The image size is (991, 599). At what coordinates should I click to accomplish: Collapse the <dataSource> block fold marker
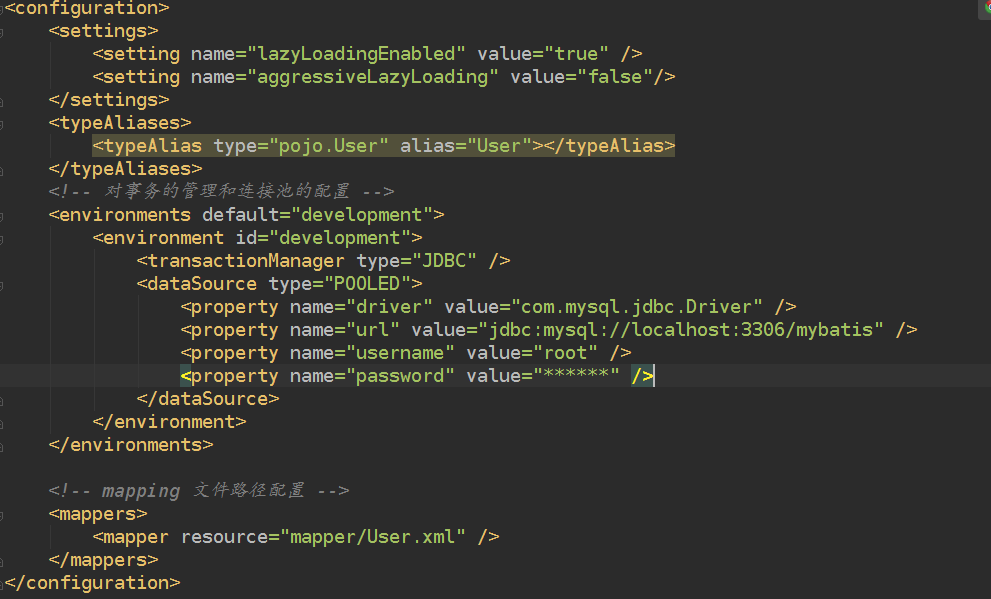pyautogui.click(x=1, y=285)
